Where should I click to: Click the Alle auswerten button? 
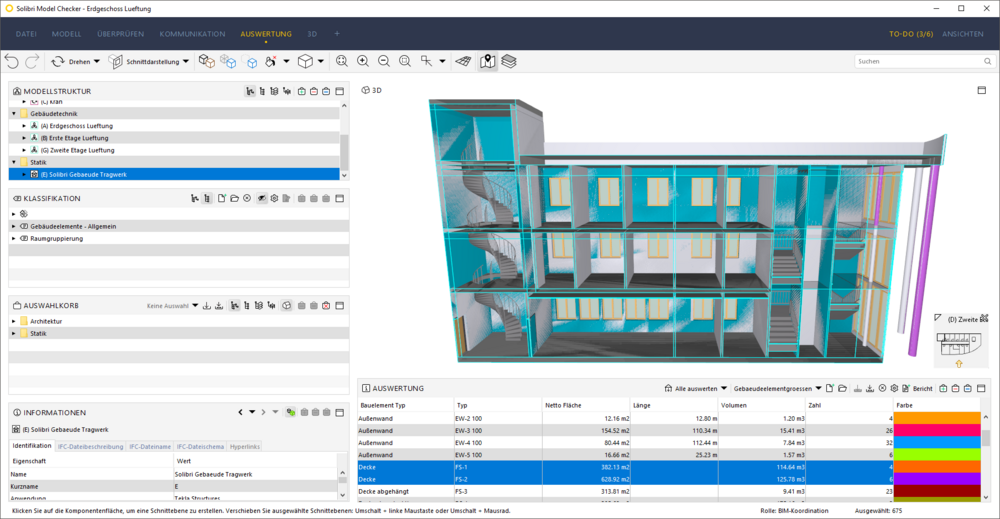point(695,388)
